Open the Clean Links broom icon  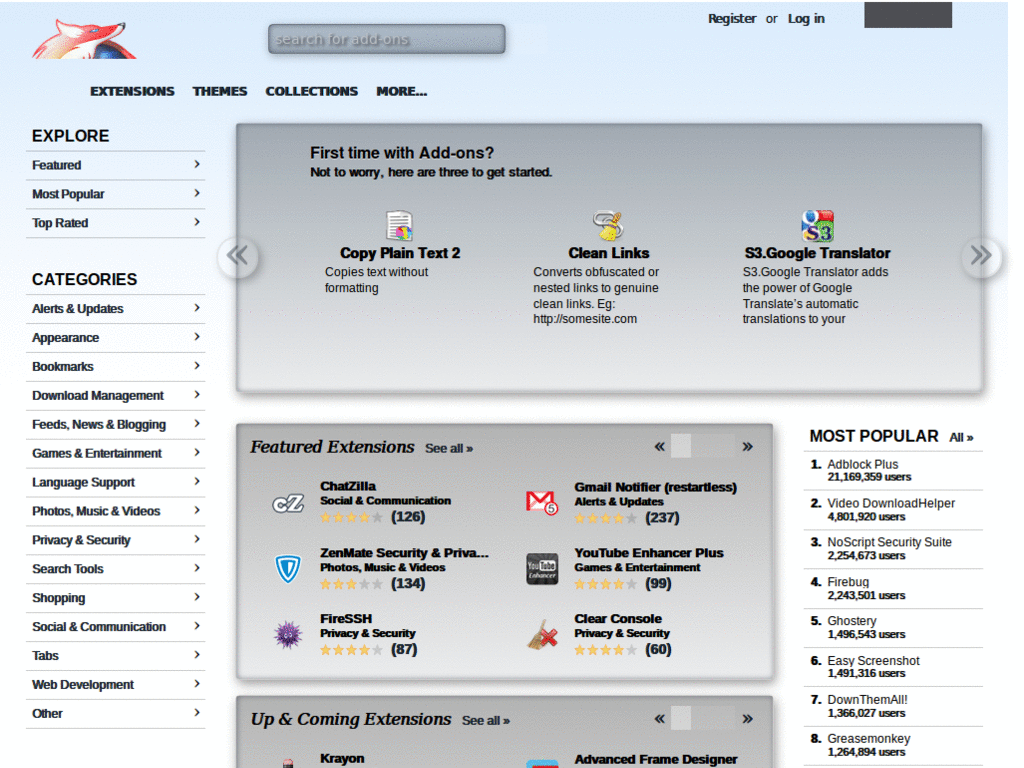pyautogui.click(x=608, y=226)
